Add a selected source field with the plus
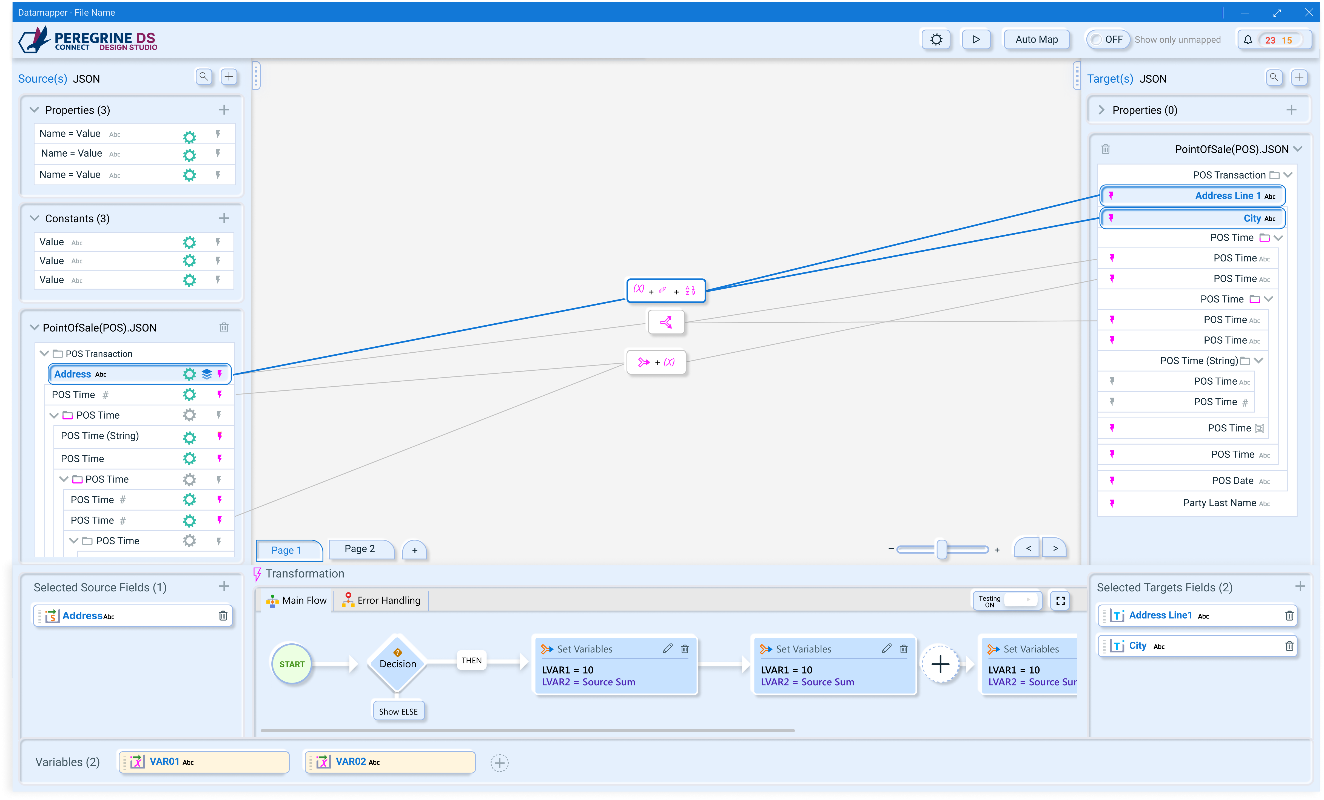This screenshot has height=800, width=1324. [225, 587]
